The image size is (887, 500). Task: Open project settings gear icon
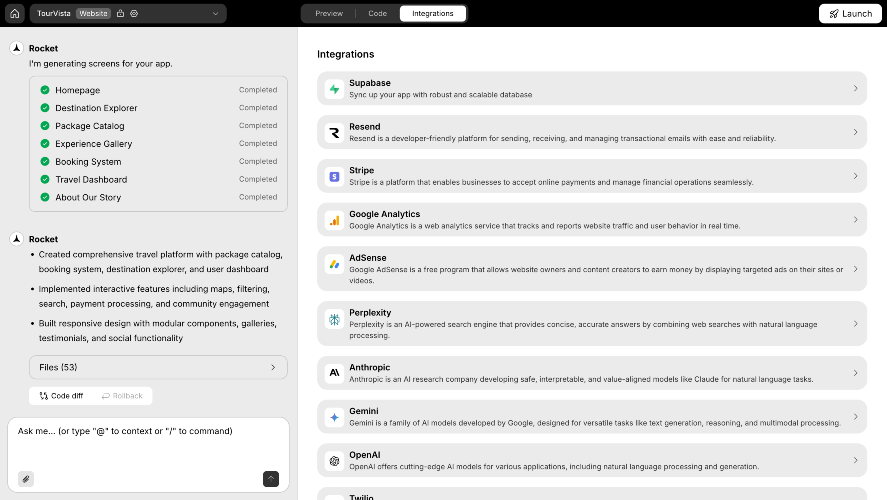[134, 14]
